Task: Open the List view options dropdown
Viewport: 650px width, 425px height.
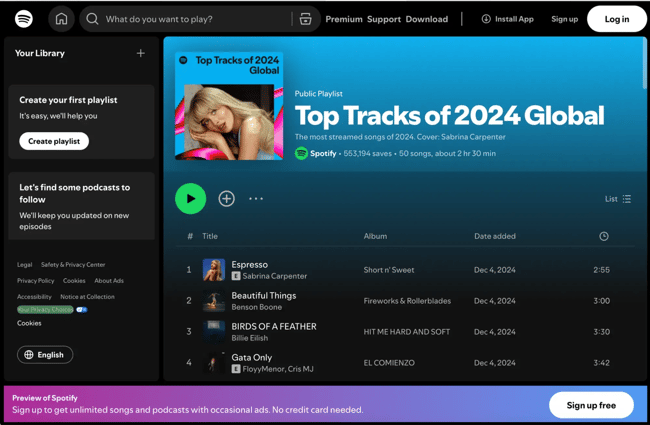Action: [x=618, y=199]
